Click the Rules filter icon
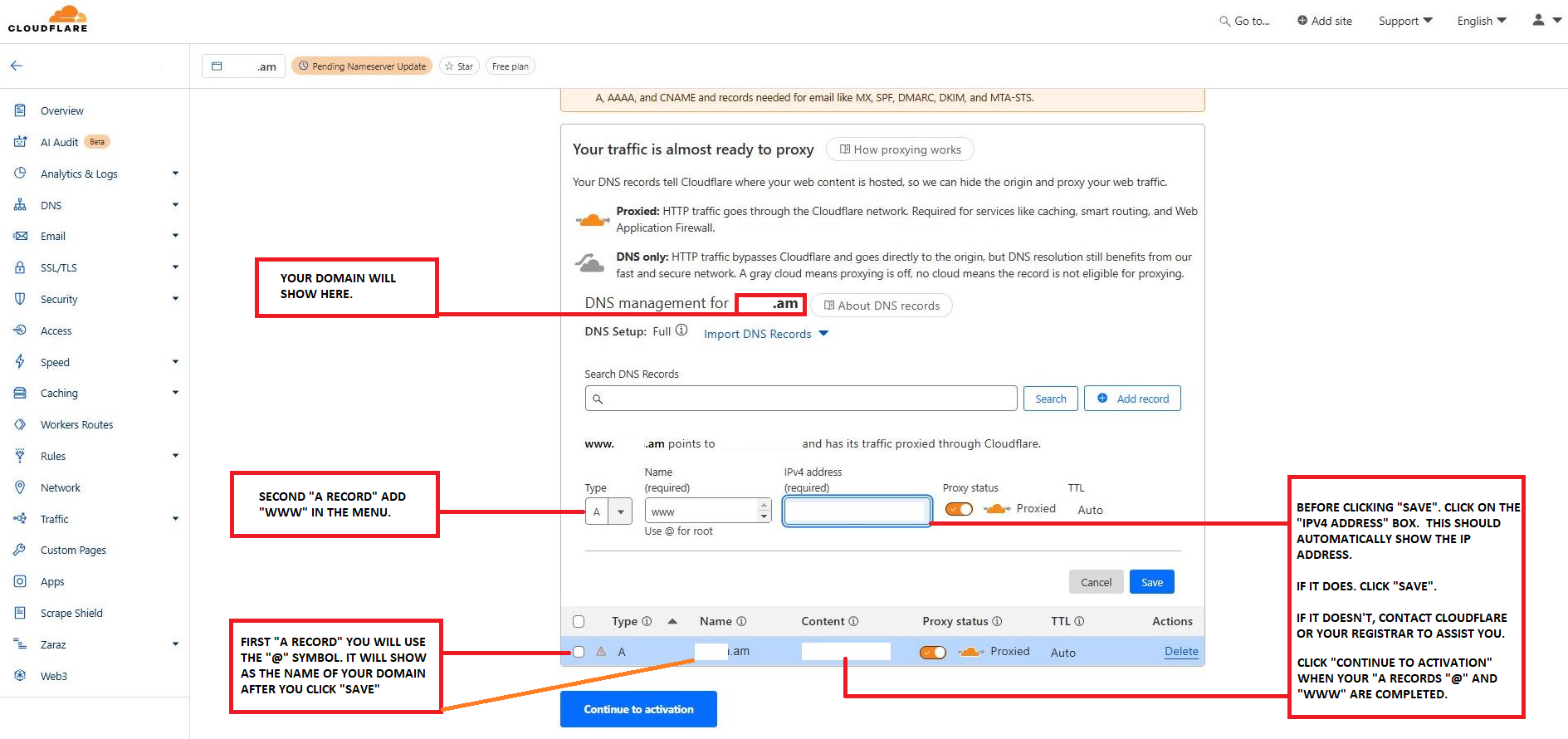Screen dimensions: 1568x739 click(x=20, y=456)
